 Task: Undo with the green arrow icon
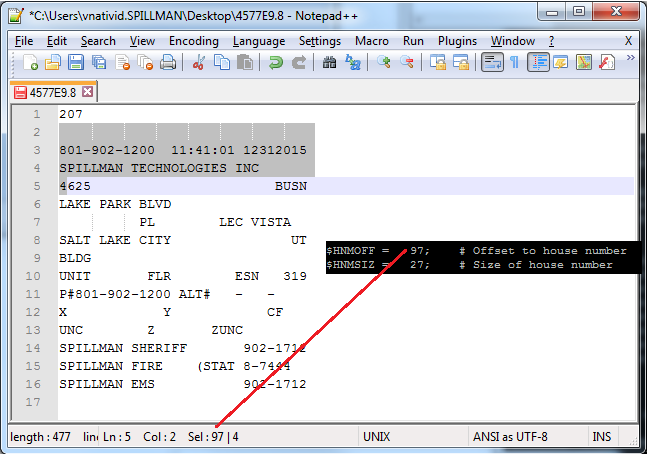pos(276,63)
